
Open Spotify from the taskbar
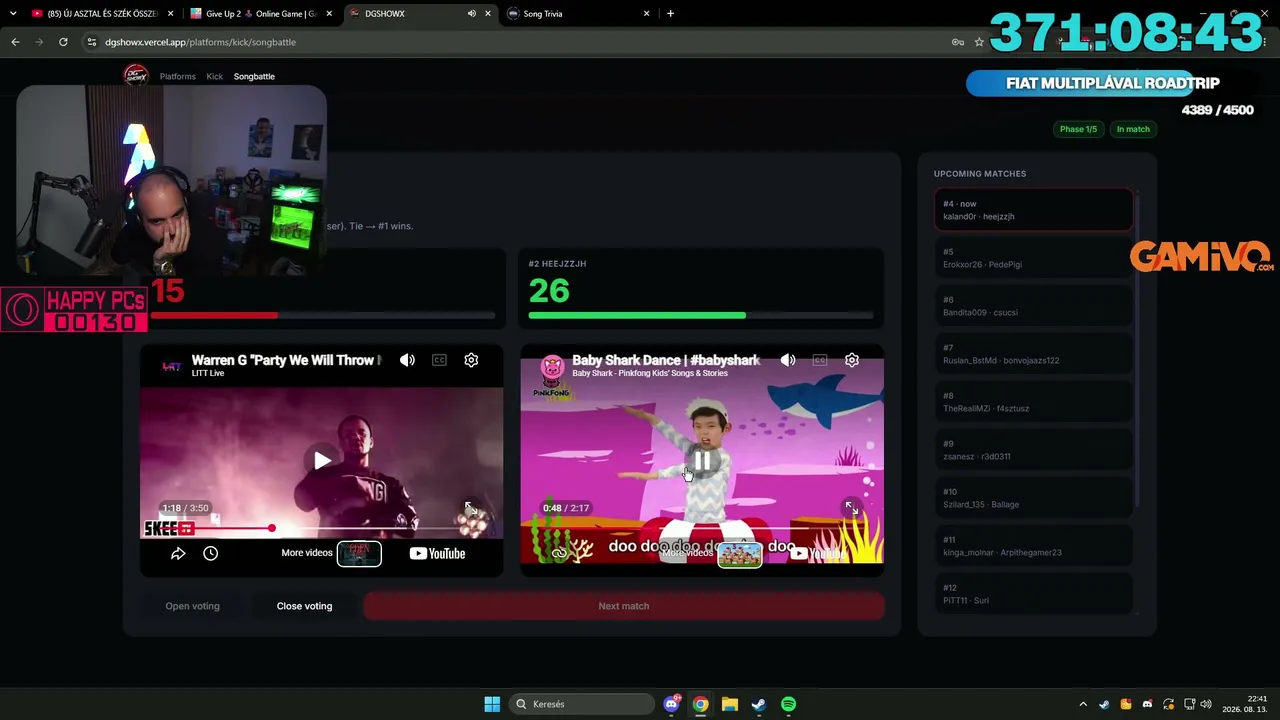788,704
